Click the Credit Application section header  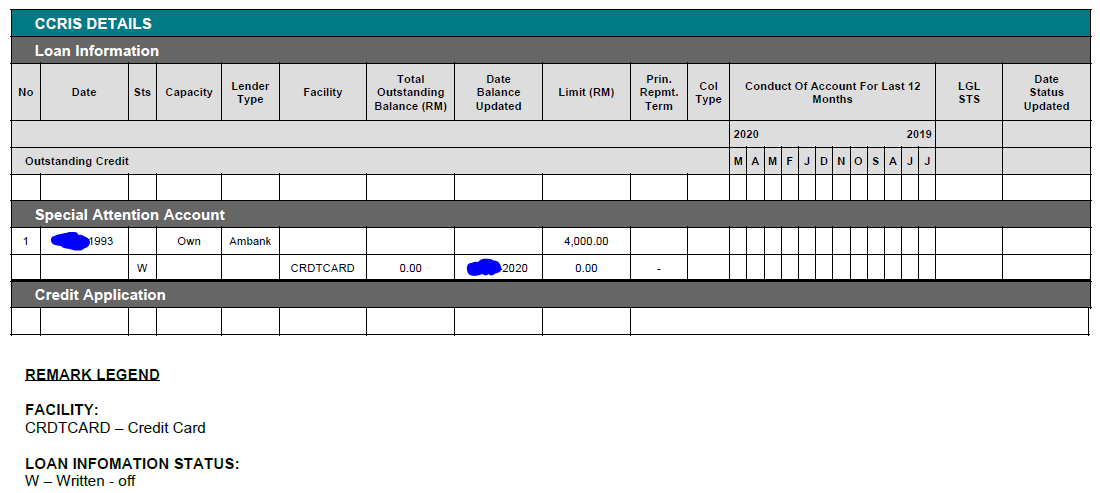point(100,295)
